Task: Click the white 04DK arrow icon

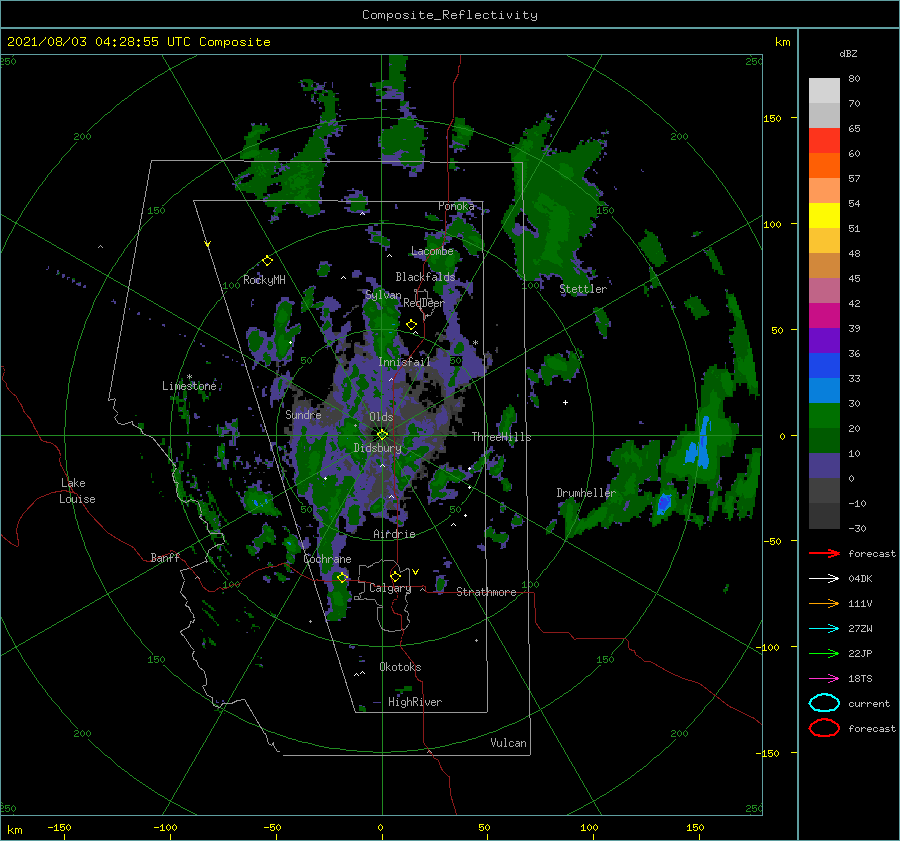Action: coord(824,579)
